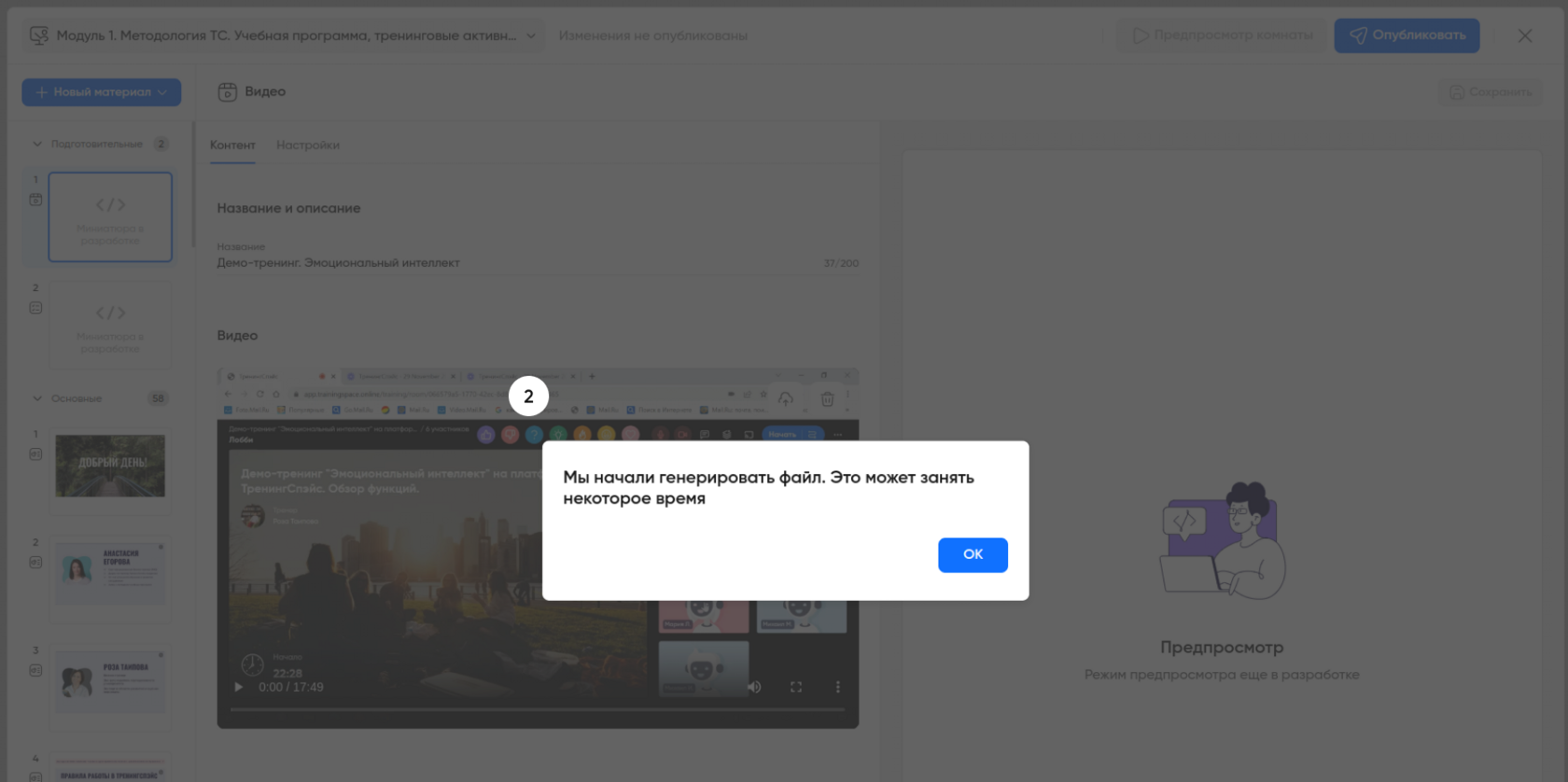Viewport: 1568px width, 782px height.
Task: Collapse the Основные section
Action: point(37,398)
